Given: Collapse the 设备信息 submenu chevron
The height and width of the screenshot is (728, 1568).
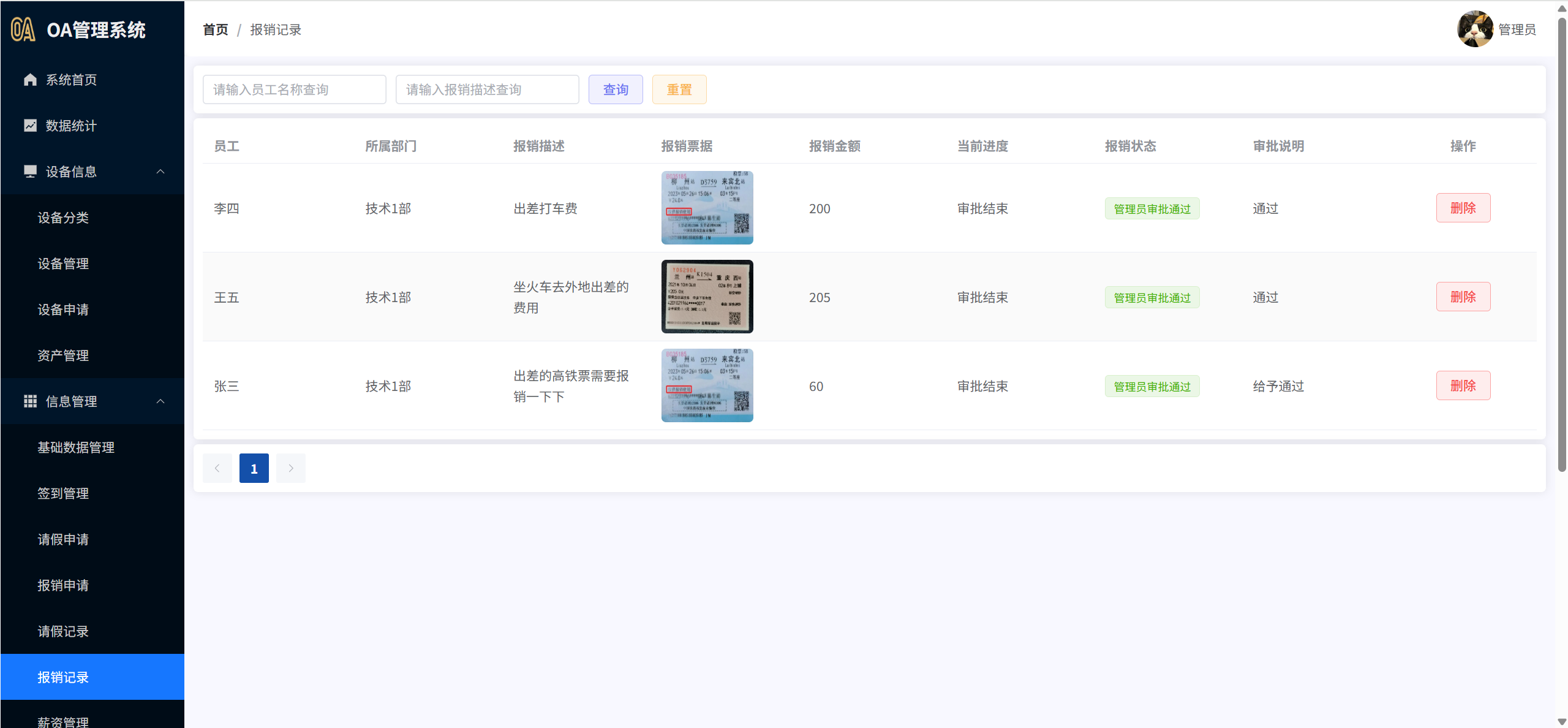Looking at the screenshot, I should [x=160, y=172].
